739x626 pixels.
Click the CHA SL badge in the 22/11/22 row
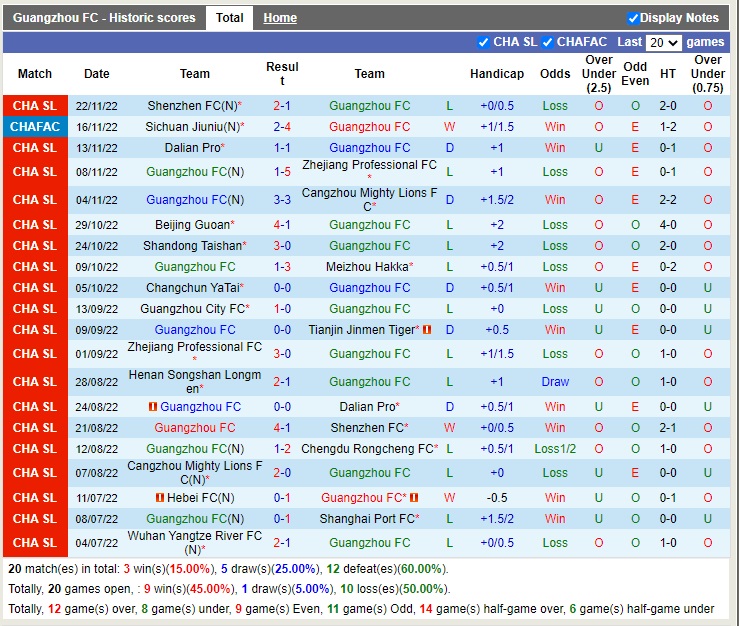35,106
